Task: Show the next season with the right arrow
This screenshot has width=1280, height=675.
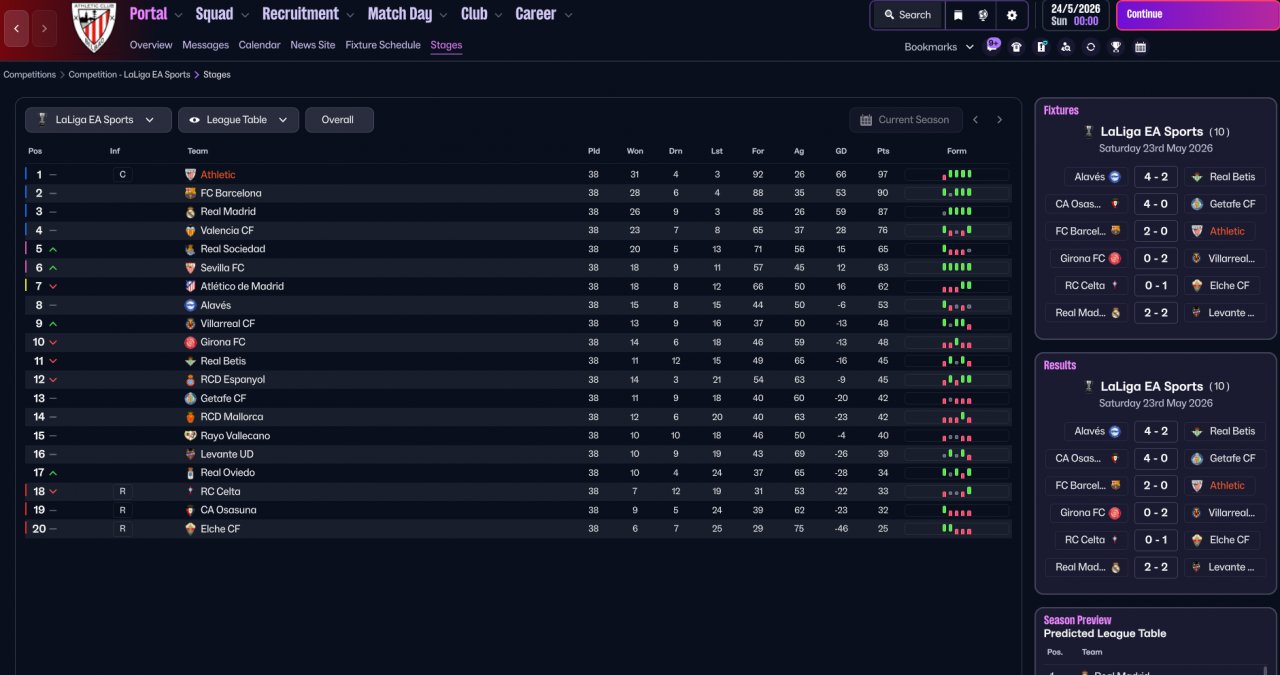Action: [x=999, y=120]
